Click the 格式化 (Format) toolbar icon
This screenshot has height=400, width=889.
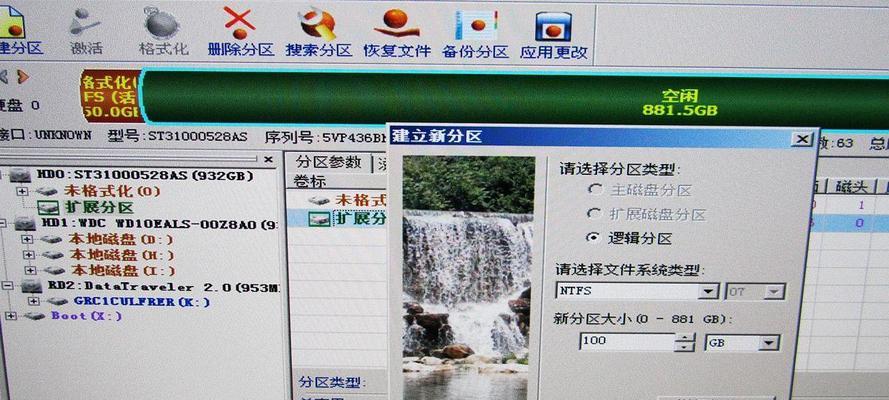click(x=163, y=31)
